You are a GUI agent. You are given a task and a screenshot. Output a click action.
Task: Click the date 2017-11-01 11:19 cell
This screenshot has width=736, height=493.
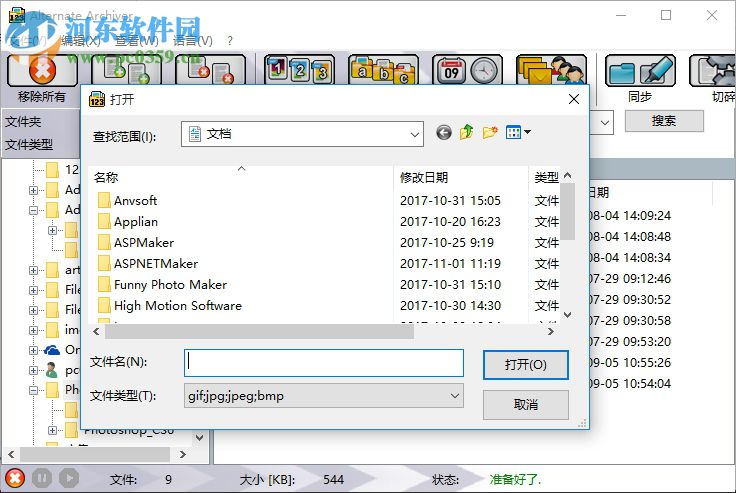tap(450, 264)
